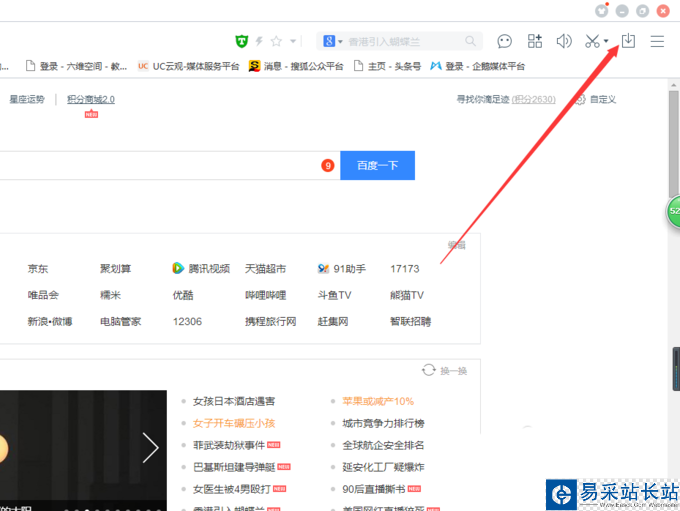Open the 唯品会 shortcut
The image size is (680, 511).
point(43,295)
